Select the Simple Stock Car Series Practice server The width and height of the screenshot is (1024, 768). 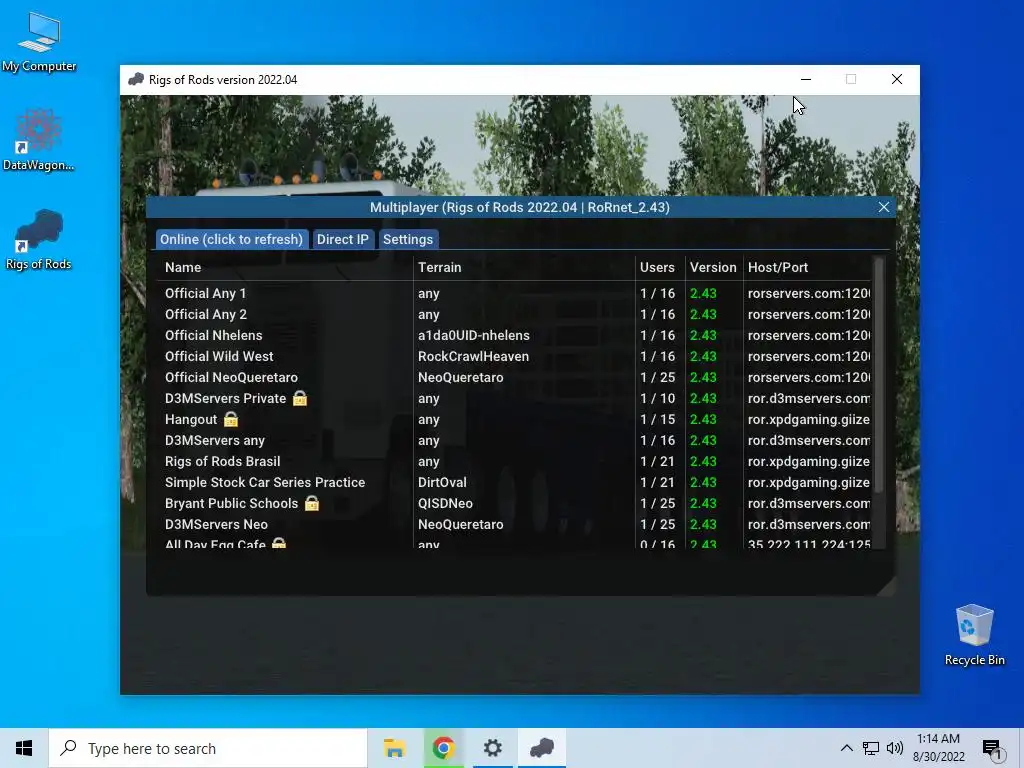[516, 482]
